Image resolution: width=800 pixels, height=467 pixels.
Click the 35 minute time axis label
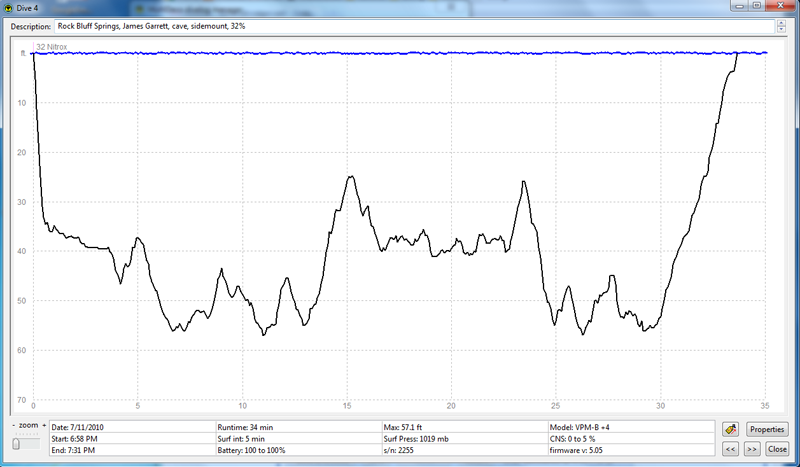[x=765, y=406]
